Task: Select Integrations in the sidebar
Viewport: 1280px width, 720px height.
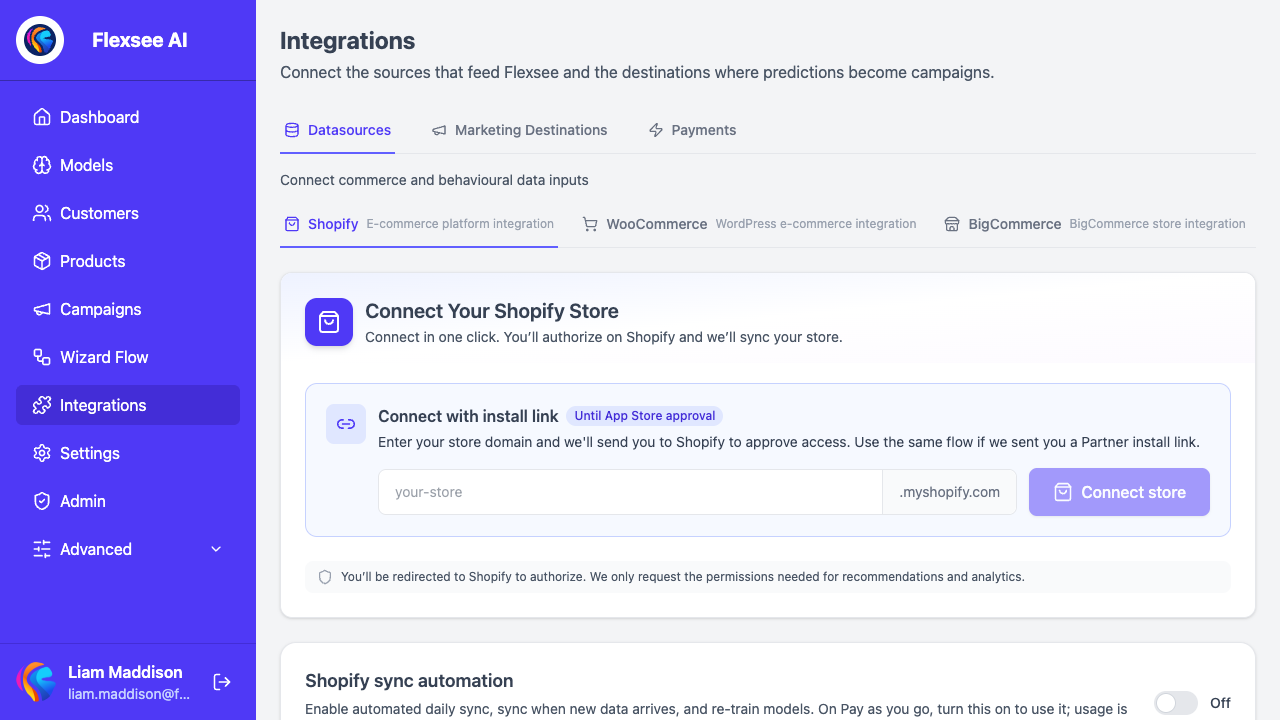Action: tap(128, 405)
